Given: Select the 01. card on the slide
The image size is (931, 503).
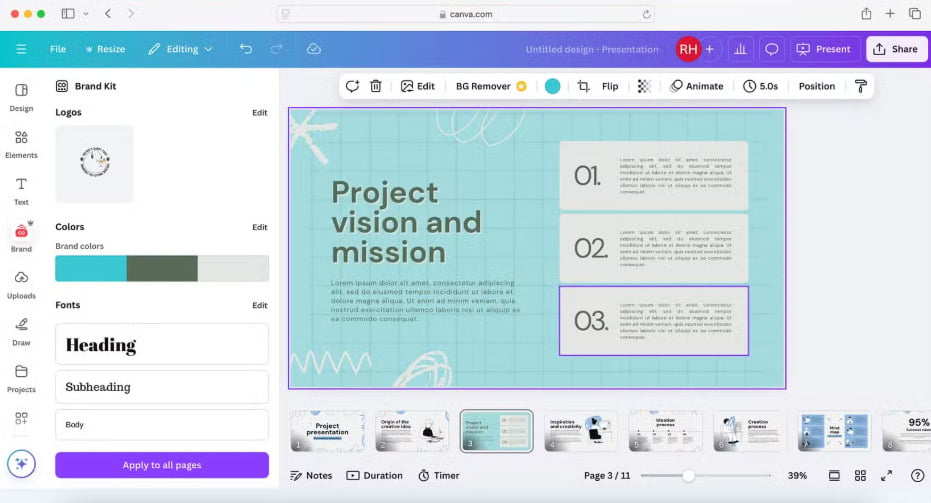Looking at the screenshot, I should tap(654, 176).
